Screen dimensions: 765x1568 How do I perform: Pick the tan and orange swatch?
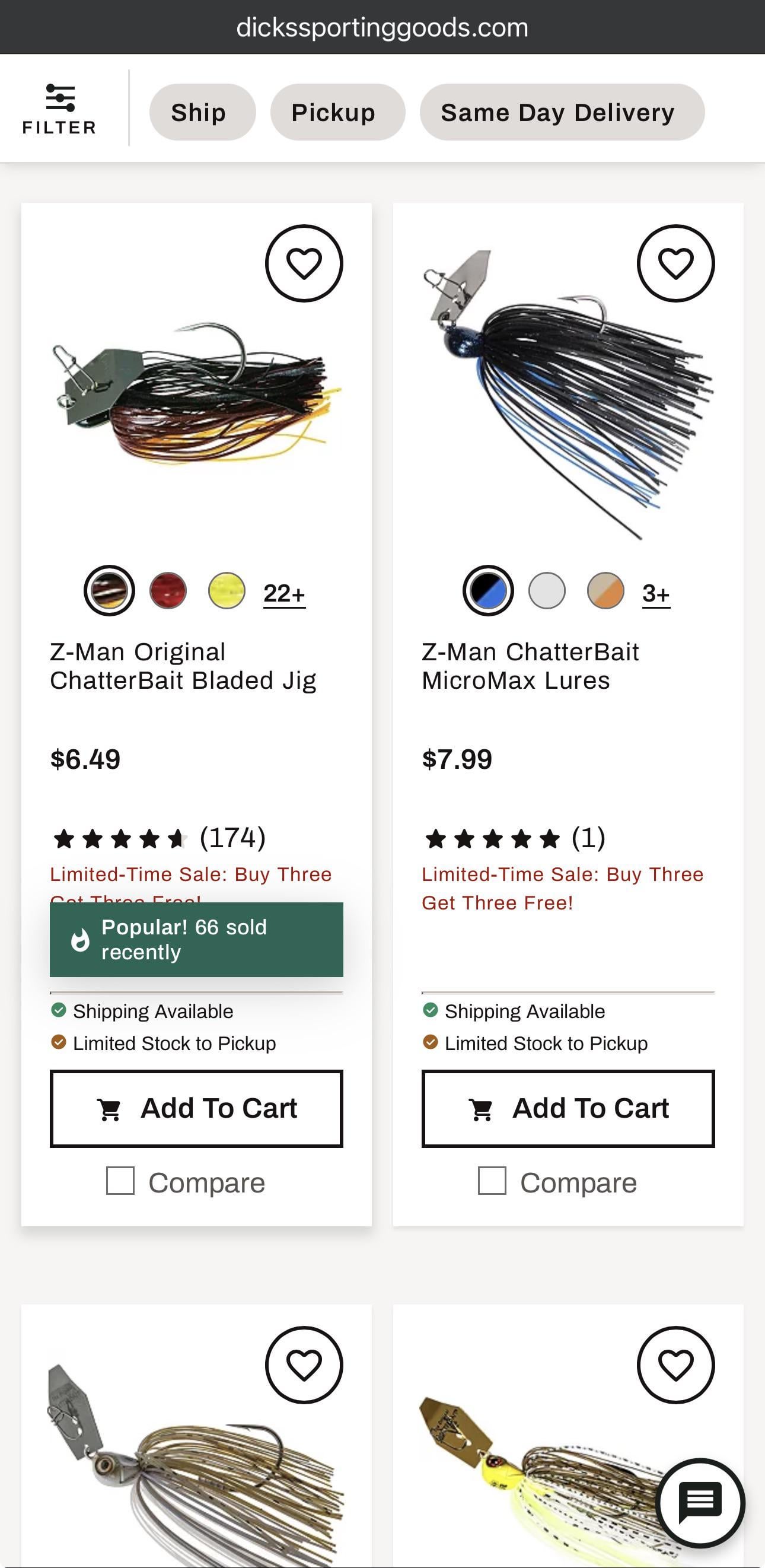click(605, 590)
